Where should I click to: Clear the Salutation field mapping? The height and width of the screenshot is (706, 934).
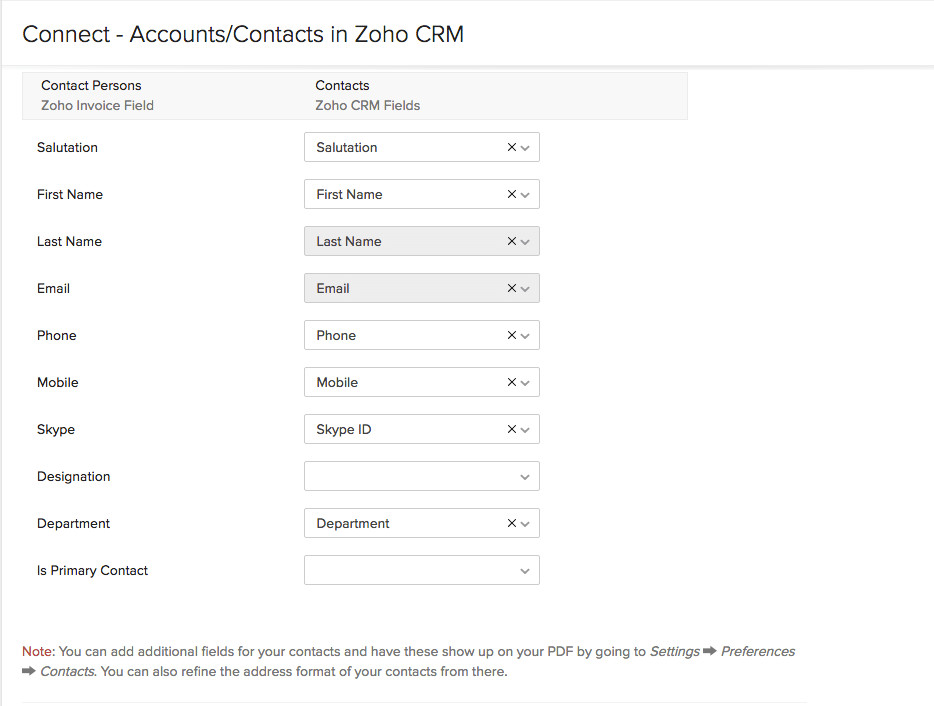tap(511, 147)
